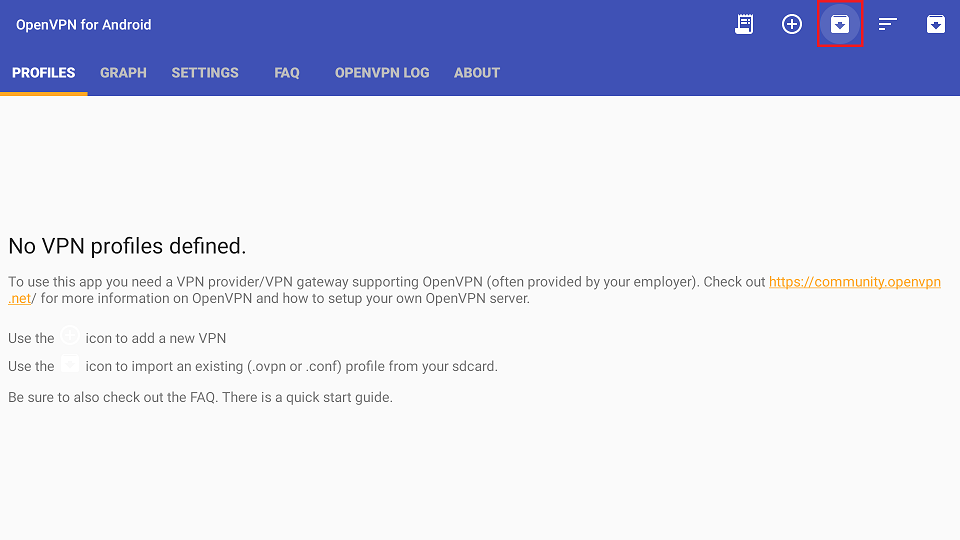Click the OpenVPN for Android title

[83, 24]
